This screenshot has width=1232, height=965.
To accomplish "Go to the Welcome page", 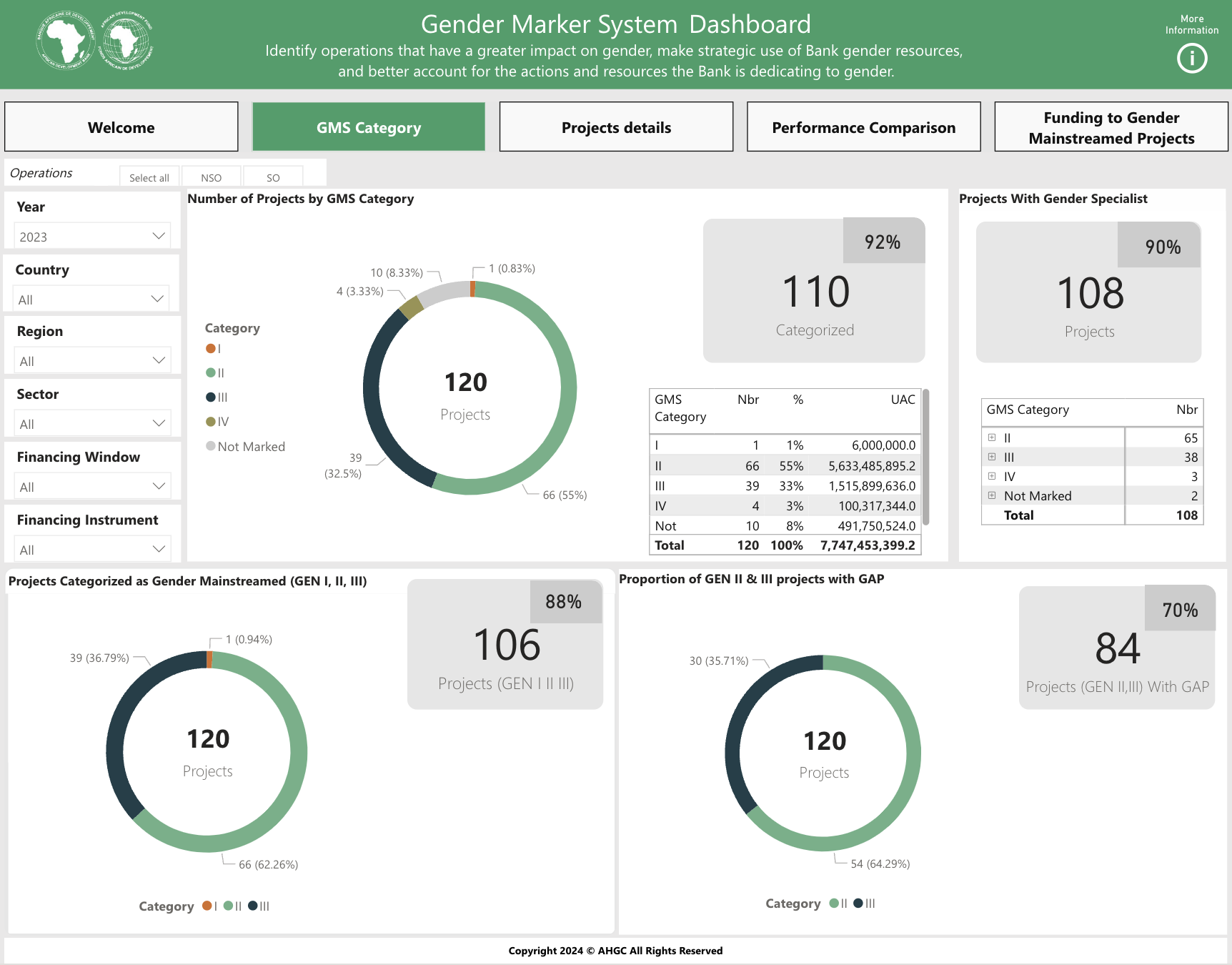I will tap(121, 127).
